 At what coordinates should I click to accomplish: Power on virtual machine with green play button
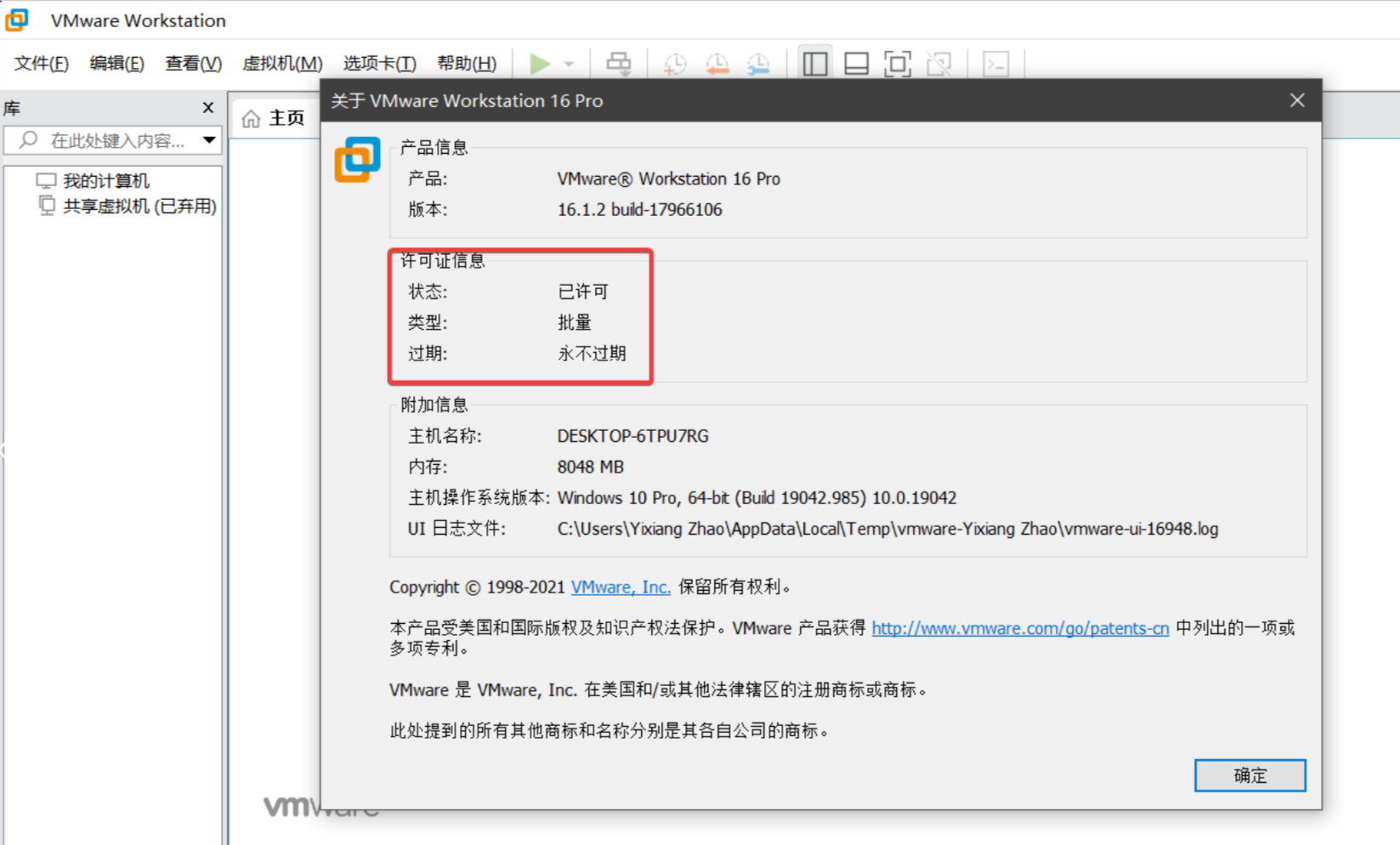point(540,64)
